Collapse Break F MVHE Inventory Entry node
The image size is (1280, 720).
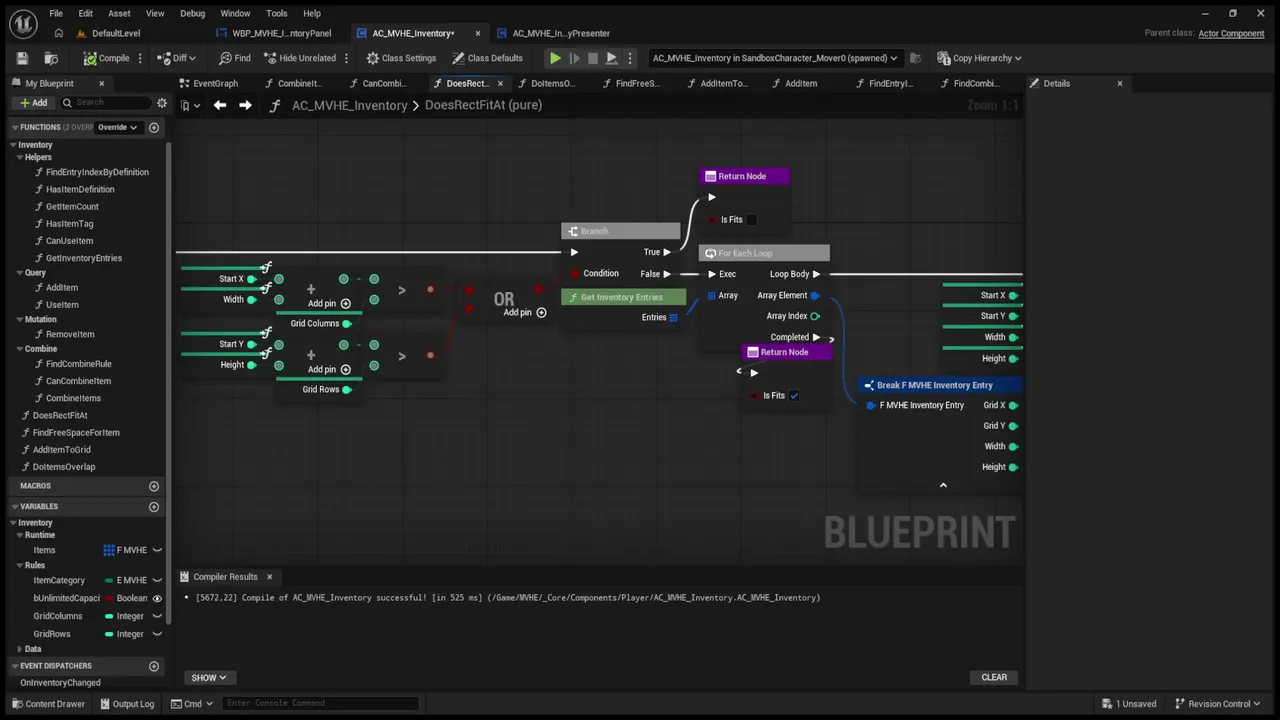(942, 485)
